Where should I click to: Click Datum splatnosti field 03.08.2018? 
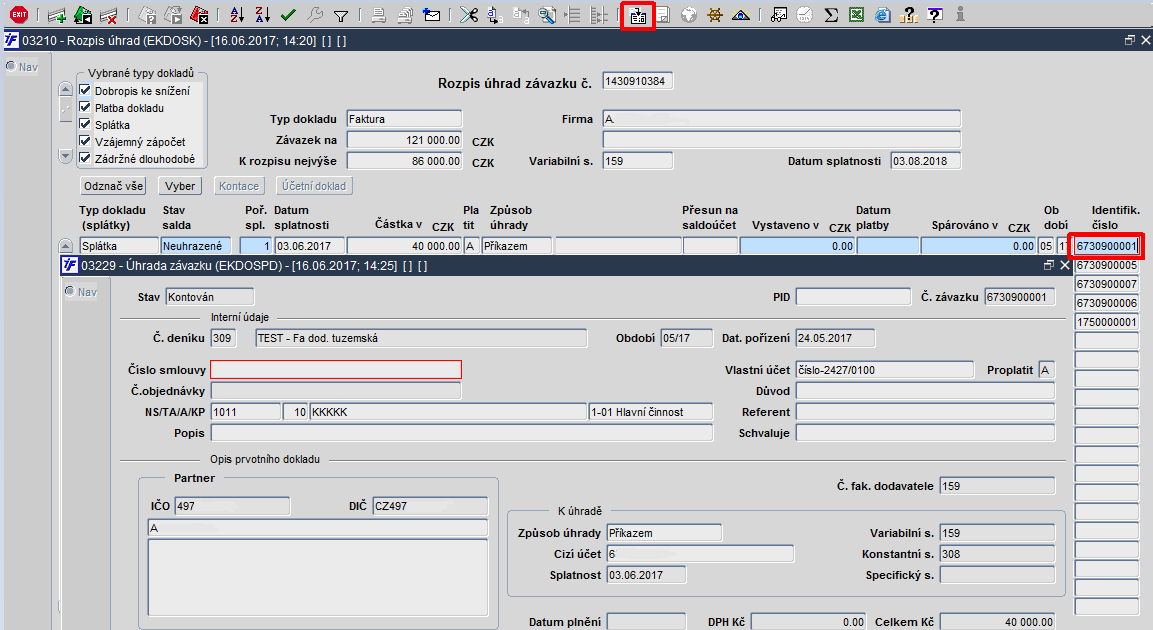pos(926,160)
